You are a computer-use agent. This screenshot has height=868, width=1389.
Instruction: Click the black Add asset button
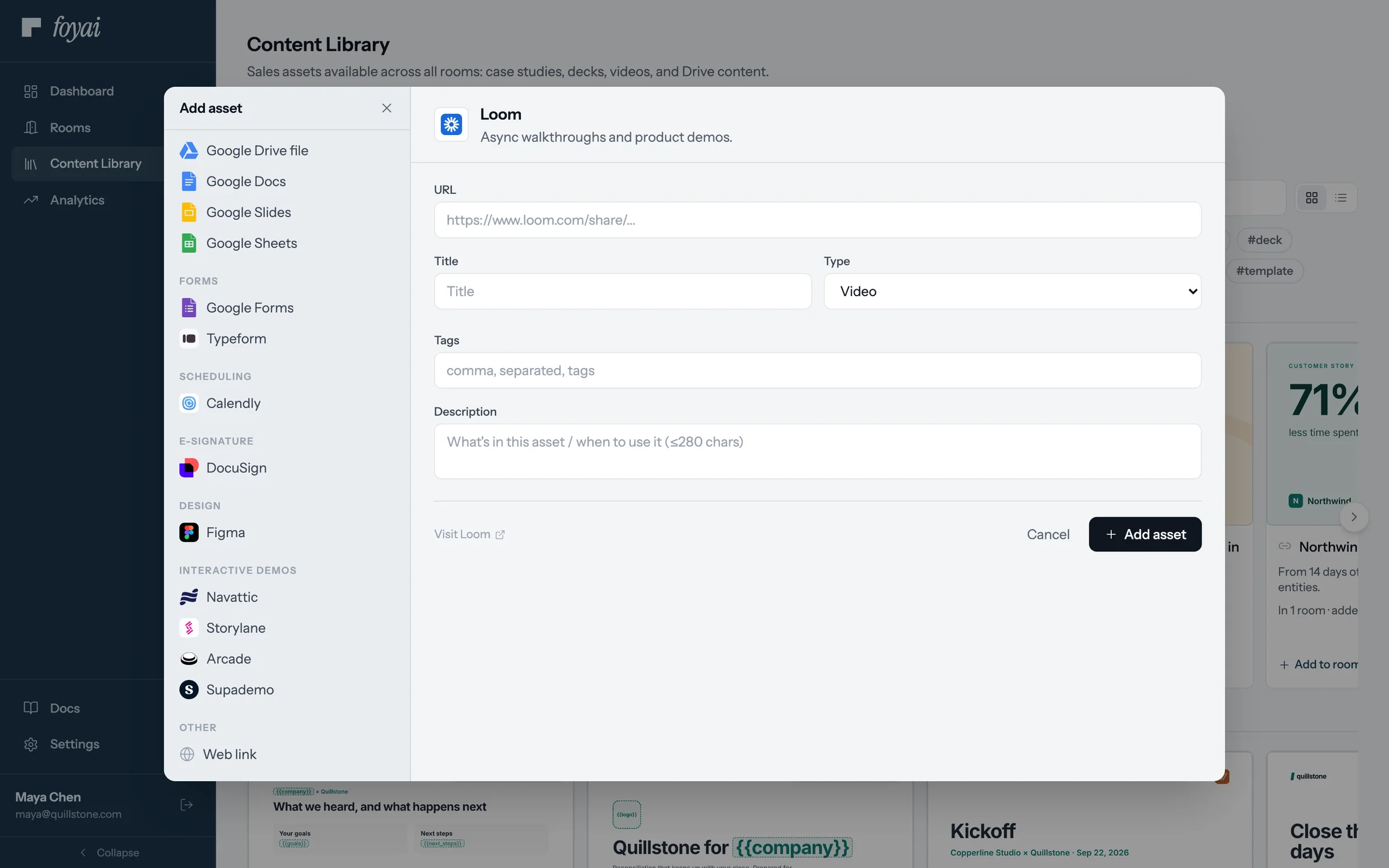click(x=1145, y=534)
